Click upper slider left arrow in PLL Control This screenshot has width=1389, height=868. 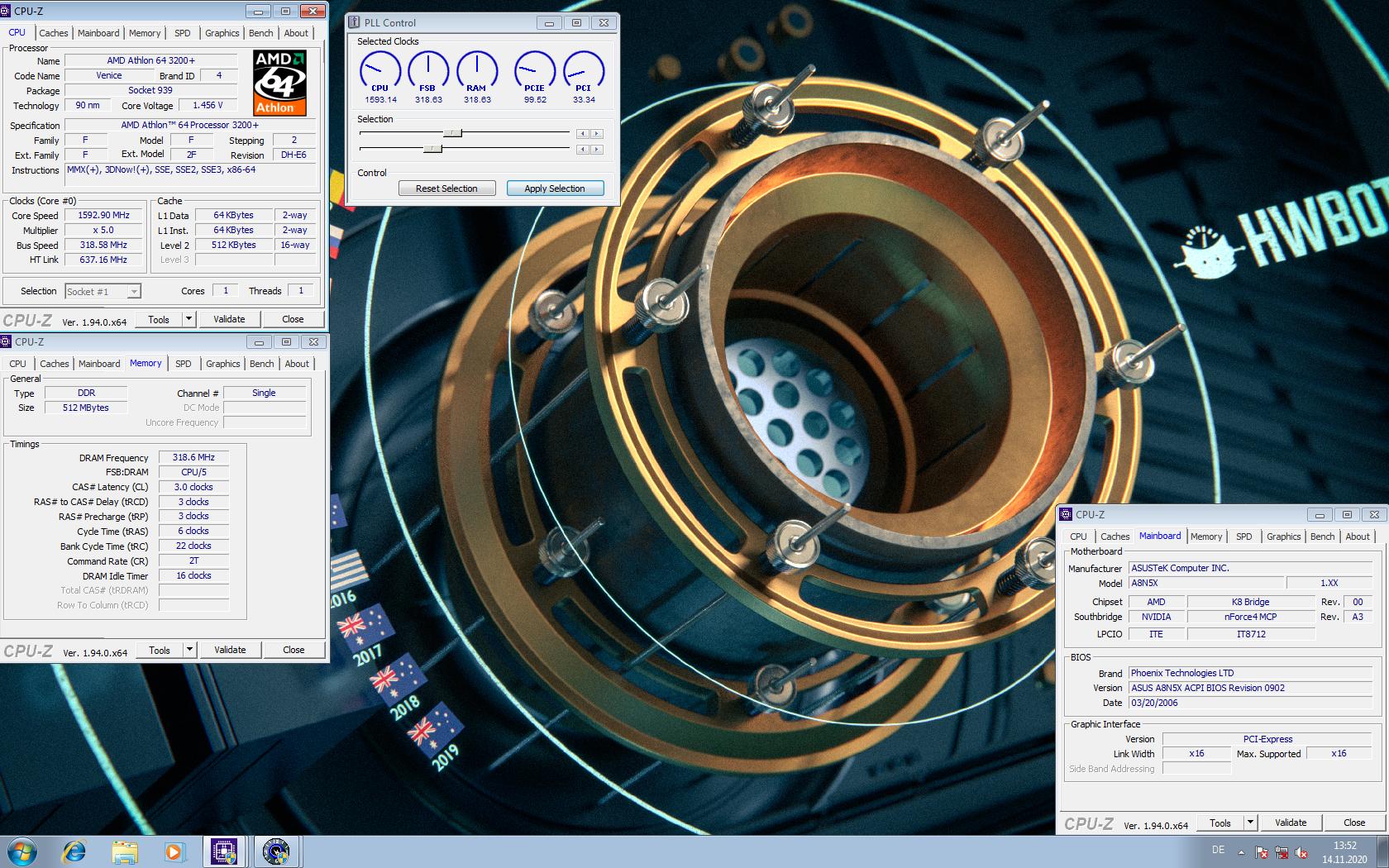point(583,133)
